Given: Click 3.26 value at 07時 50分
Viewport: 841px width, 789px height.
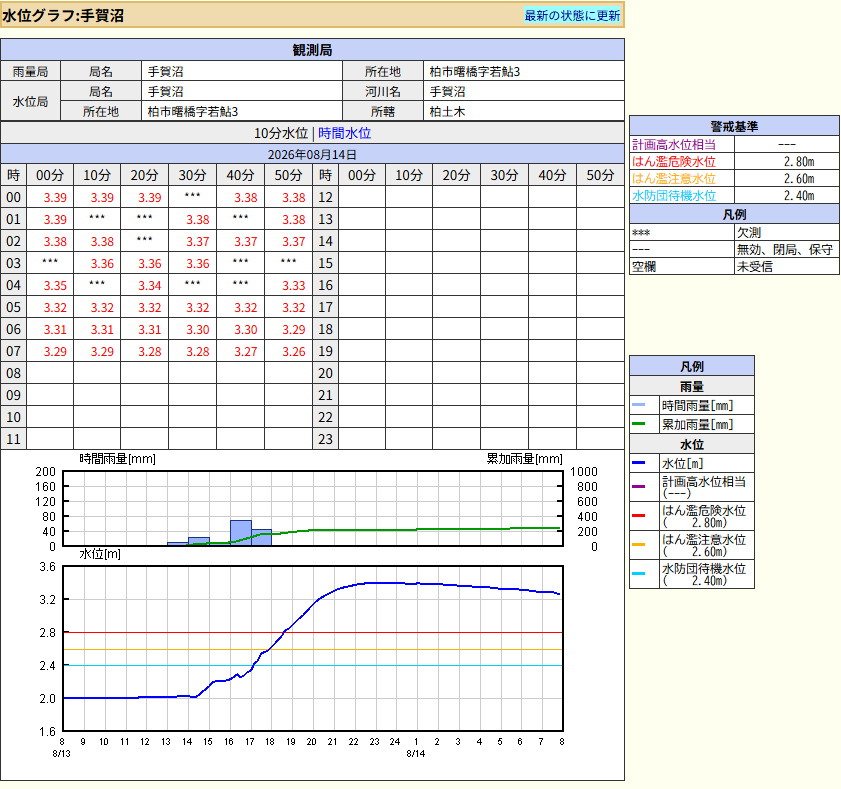Looking at the screenshot, I should click(x=294, y=351).
